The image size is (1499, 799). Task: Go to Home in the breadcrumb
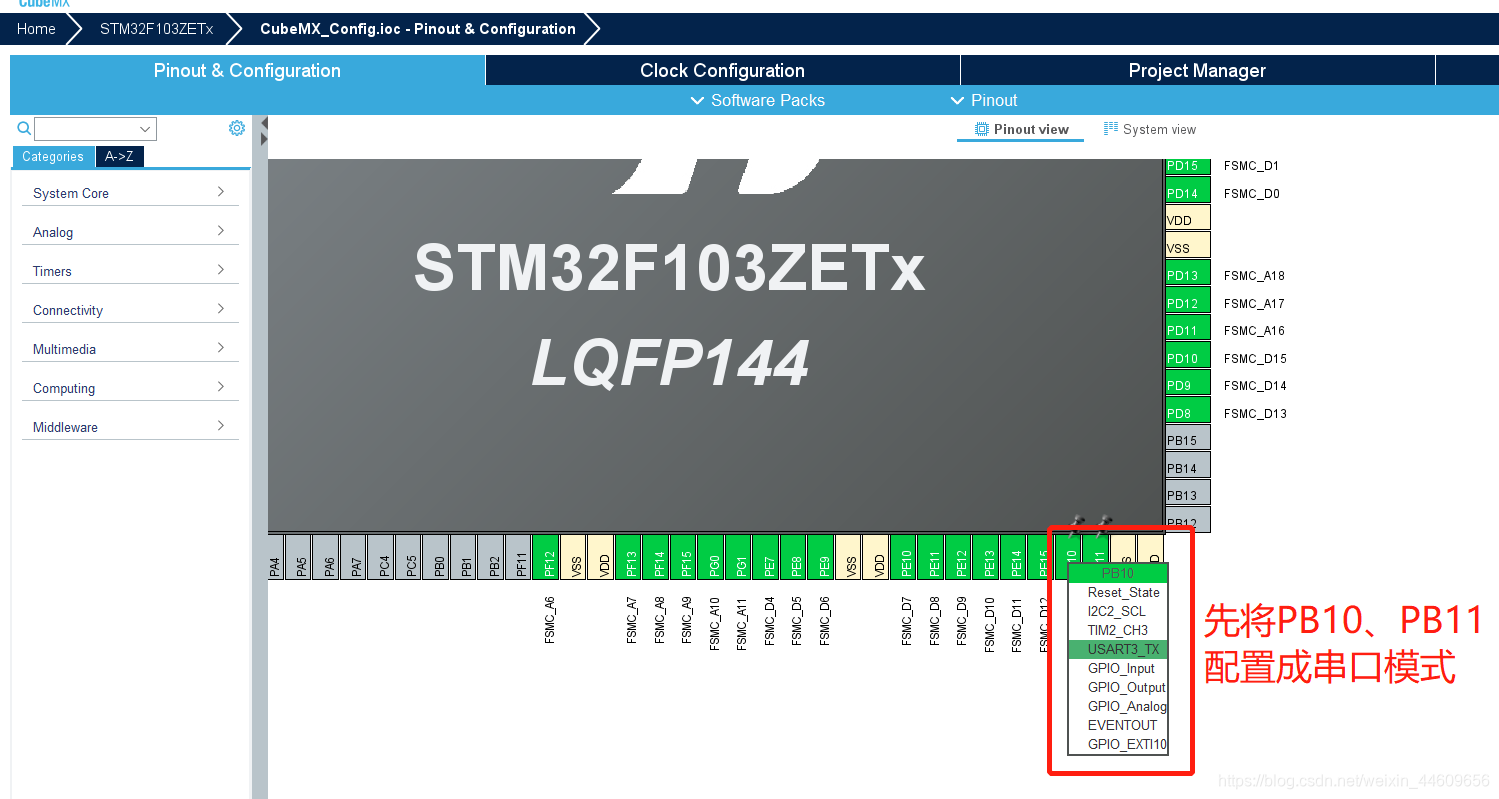(x=36, y=29)
